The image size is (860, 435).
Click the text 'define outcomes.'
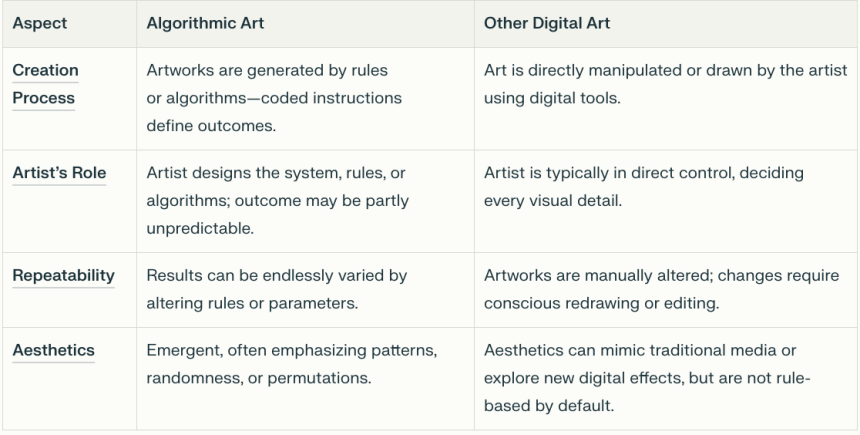pos(211,126)
